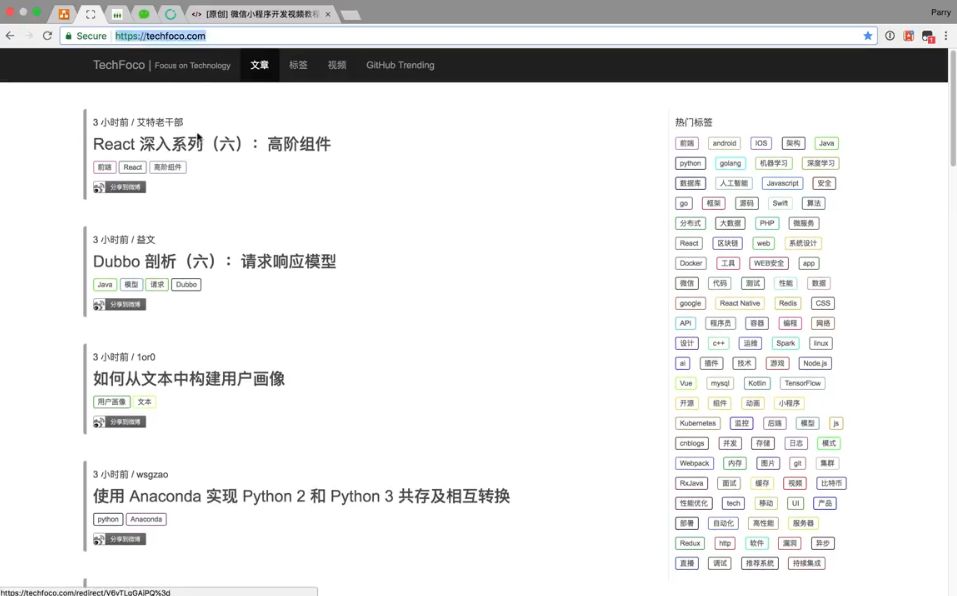This screenshot has width=957, height=596.
Task: Click the extension icon with the red badge
Action: point(928,37)
